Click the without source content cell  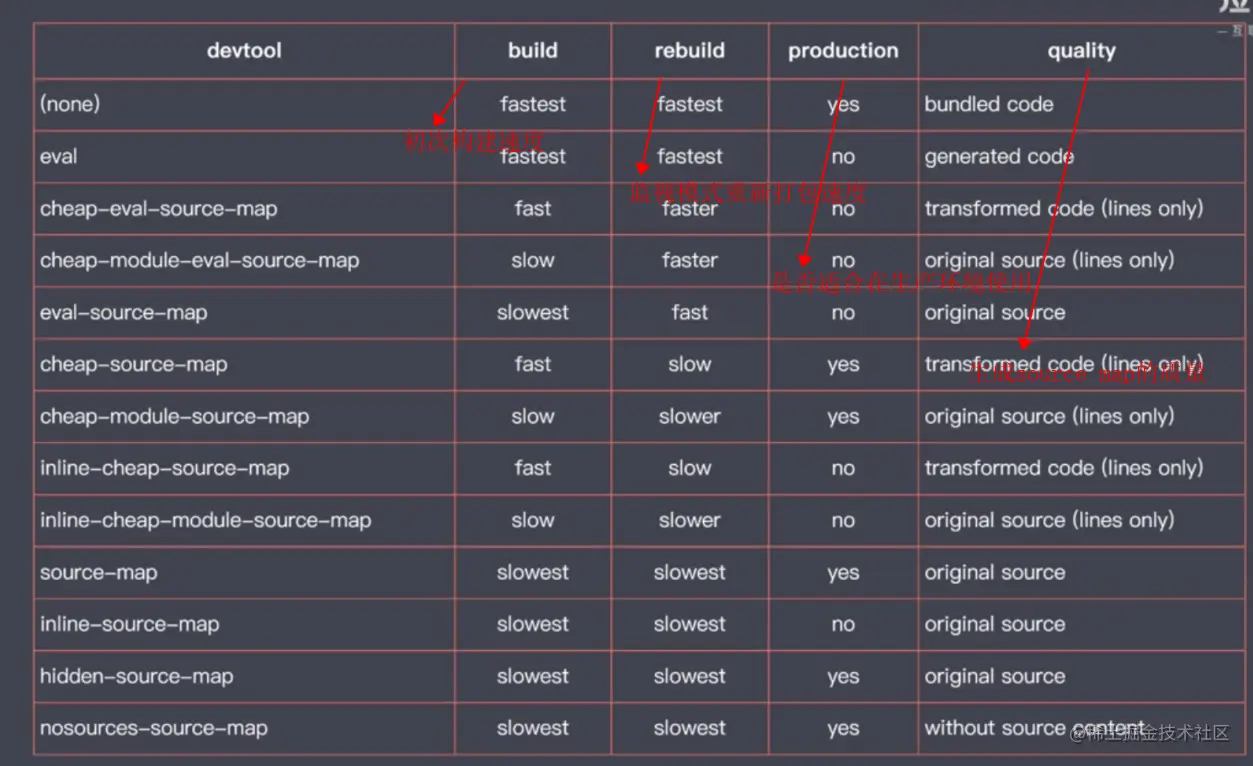coord(1034,728)
